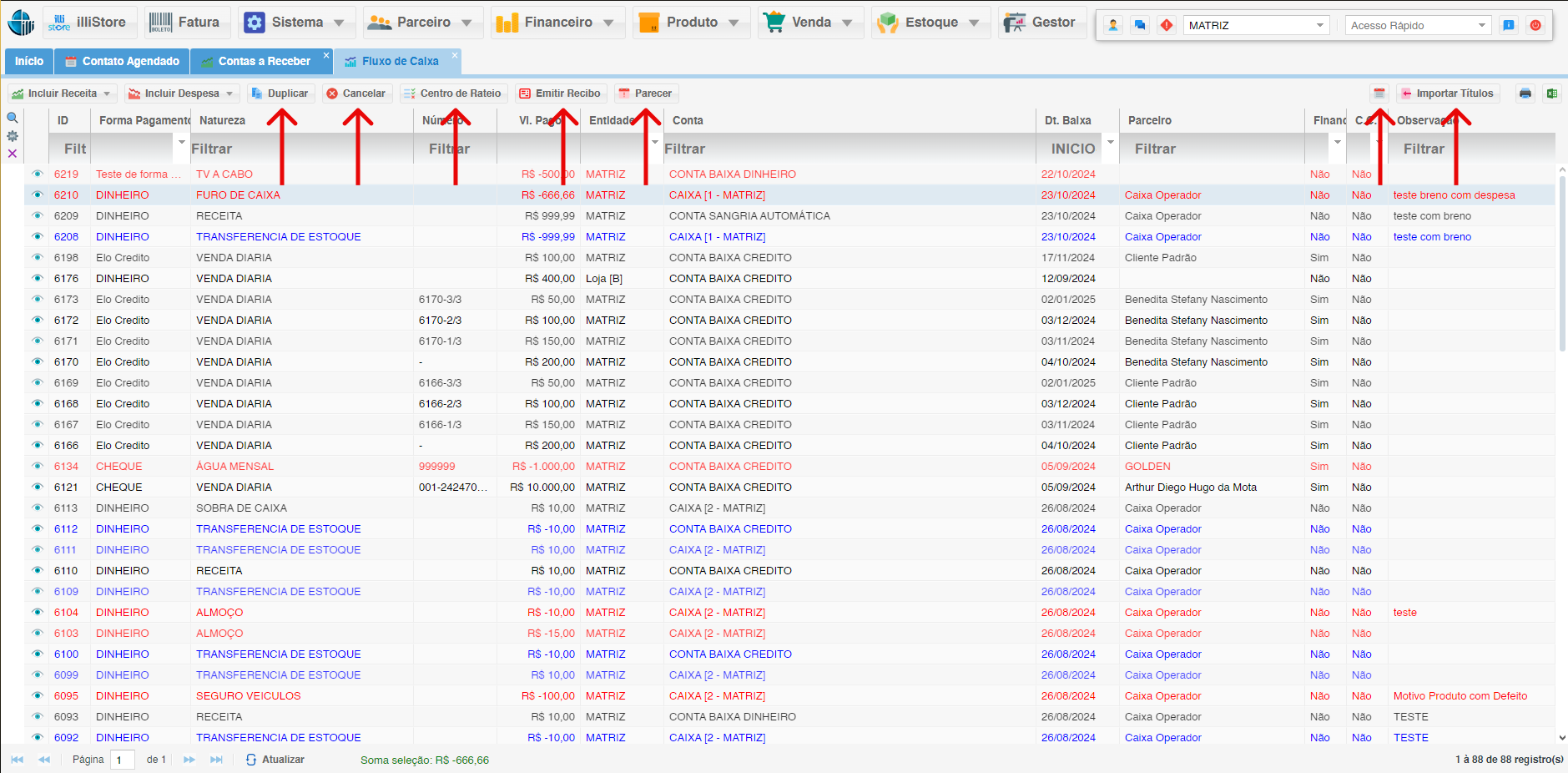Screen dimensions: 1568x773
Task: Toggle the eye icon for row 6219
Action: point(37,174)
